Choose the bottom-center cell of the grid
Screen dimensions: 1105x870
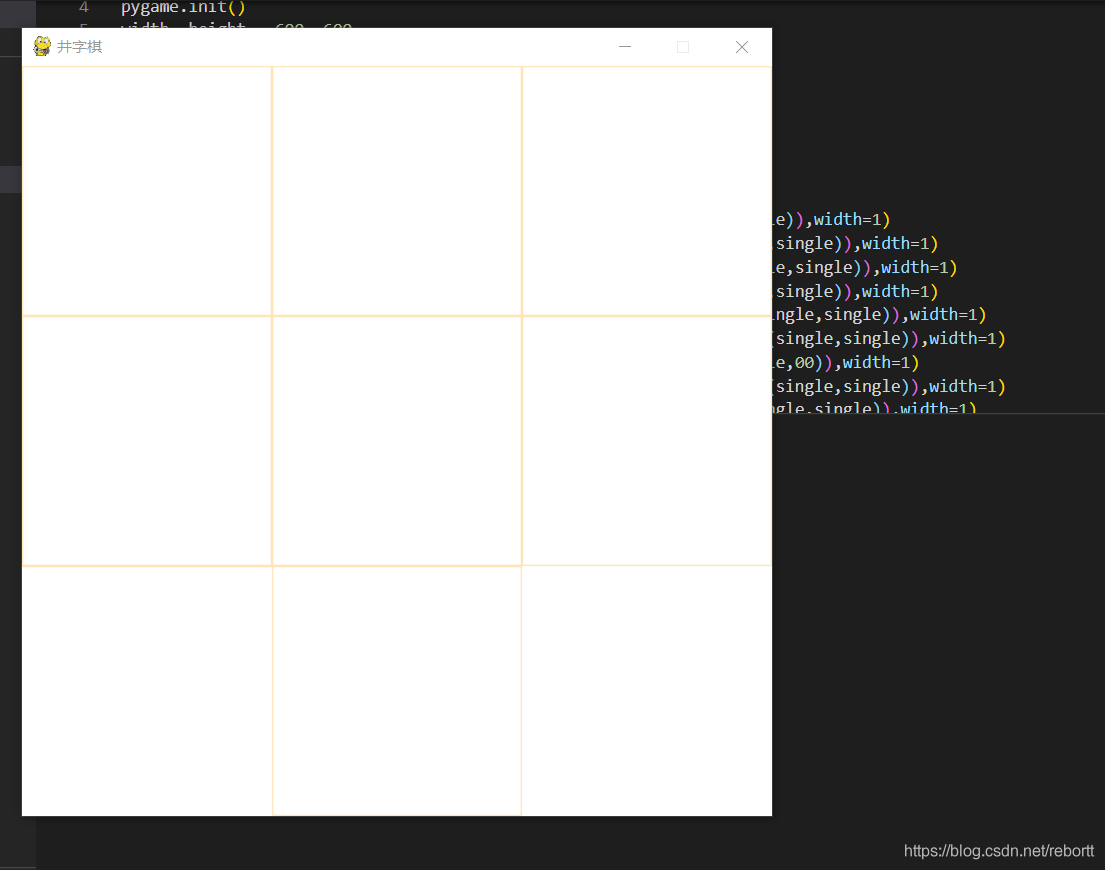pyautogui.click(x=397, y=691)
